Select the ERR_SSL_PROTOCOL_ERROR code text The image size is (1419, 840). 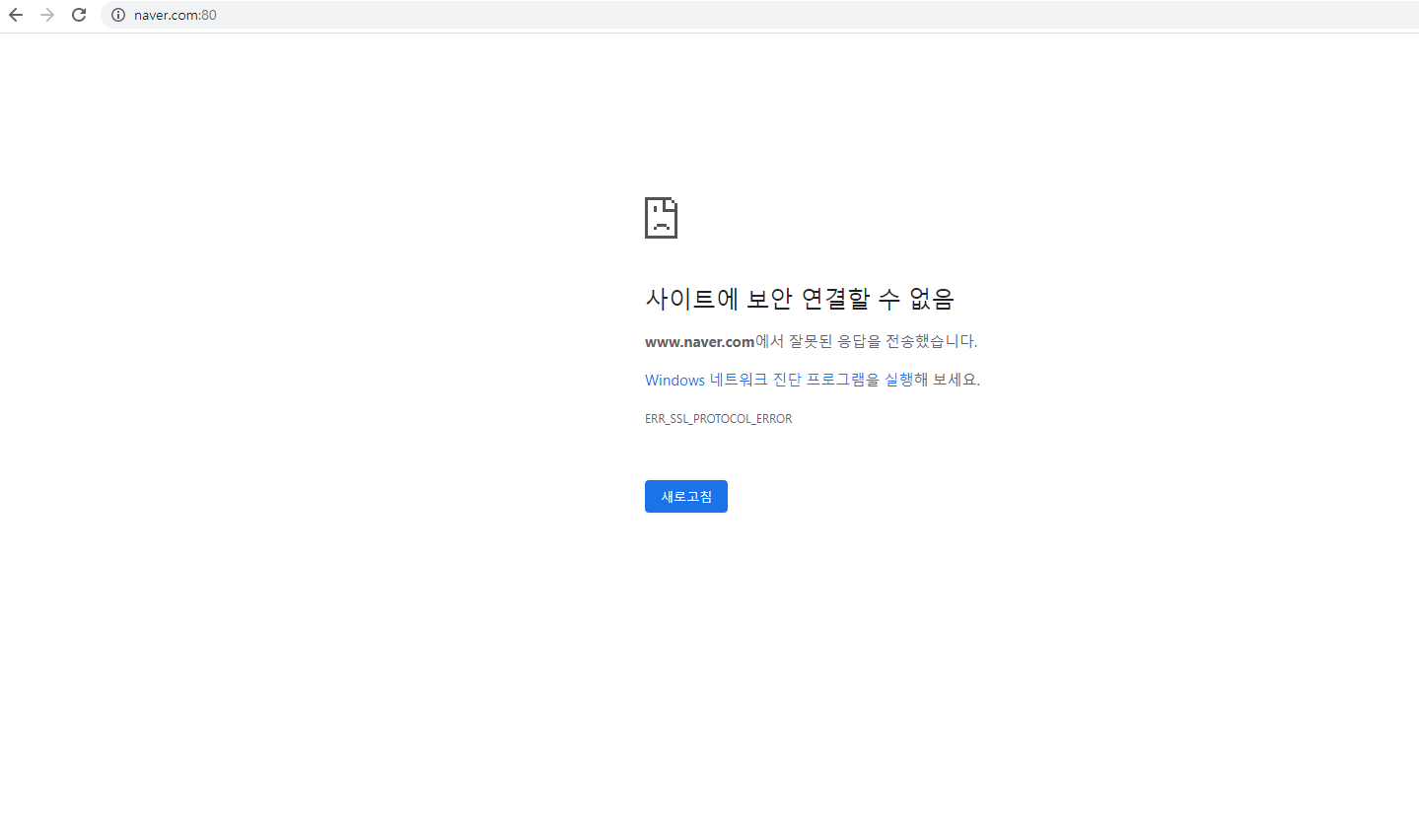[x=719, y=419]
